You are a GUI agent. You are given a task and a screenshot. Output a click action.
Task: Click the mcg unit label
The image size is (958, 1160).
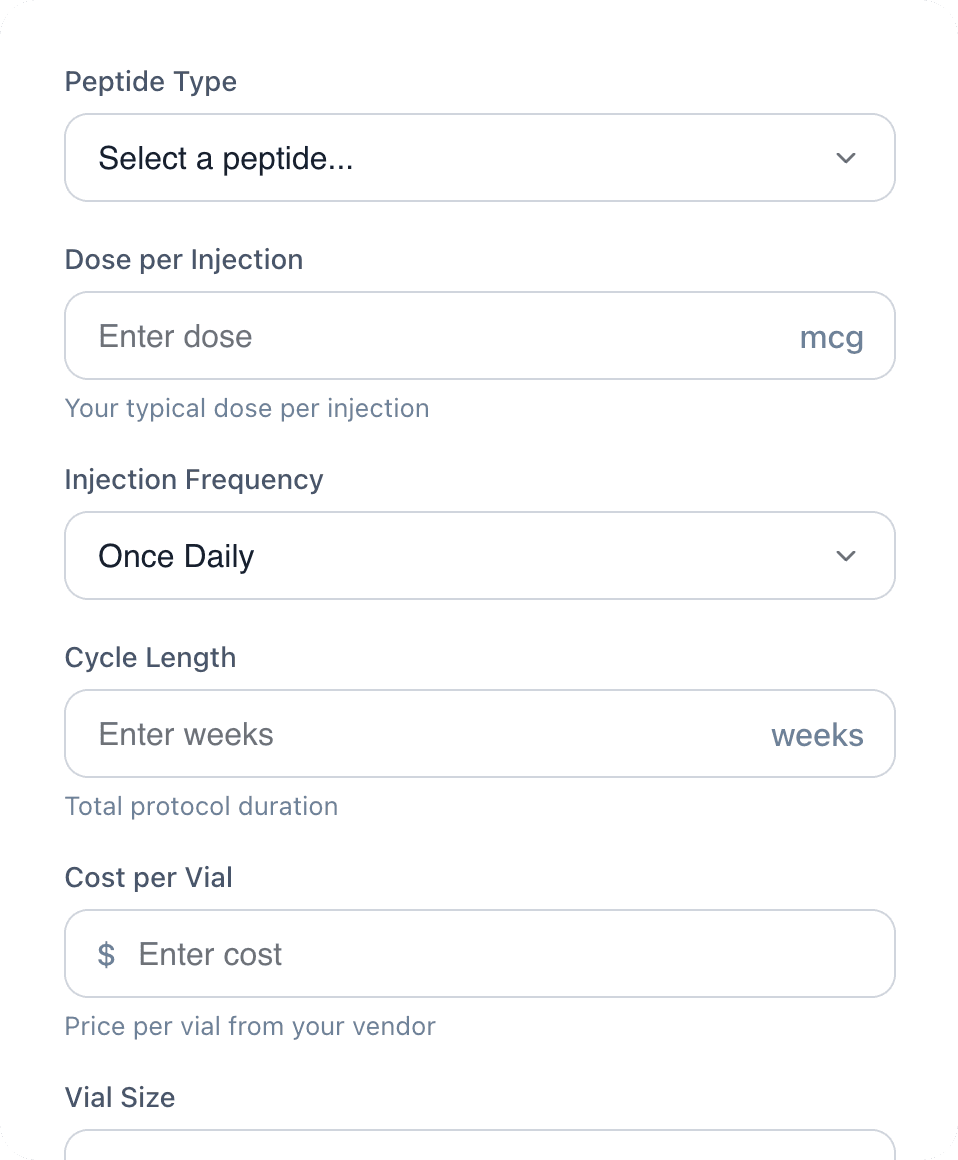coord(831,337)
